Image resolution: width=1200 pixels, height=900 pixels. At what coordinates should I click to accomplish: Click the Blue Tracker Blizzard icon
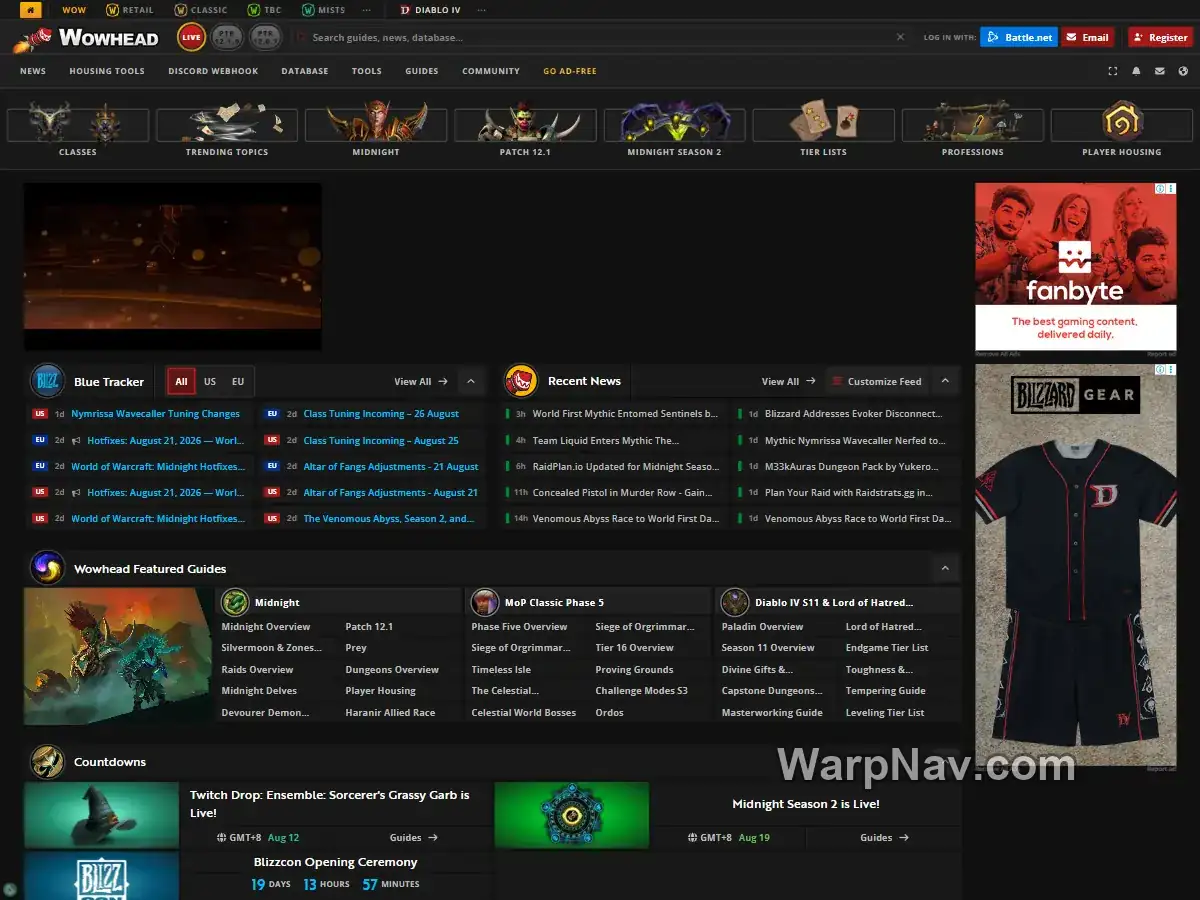[47, 381]
